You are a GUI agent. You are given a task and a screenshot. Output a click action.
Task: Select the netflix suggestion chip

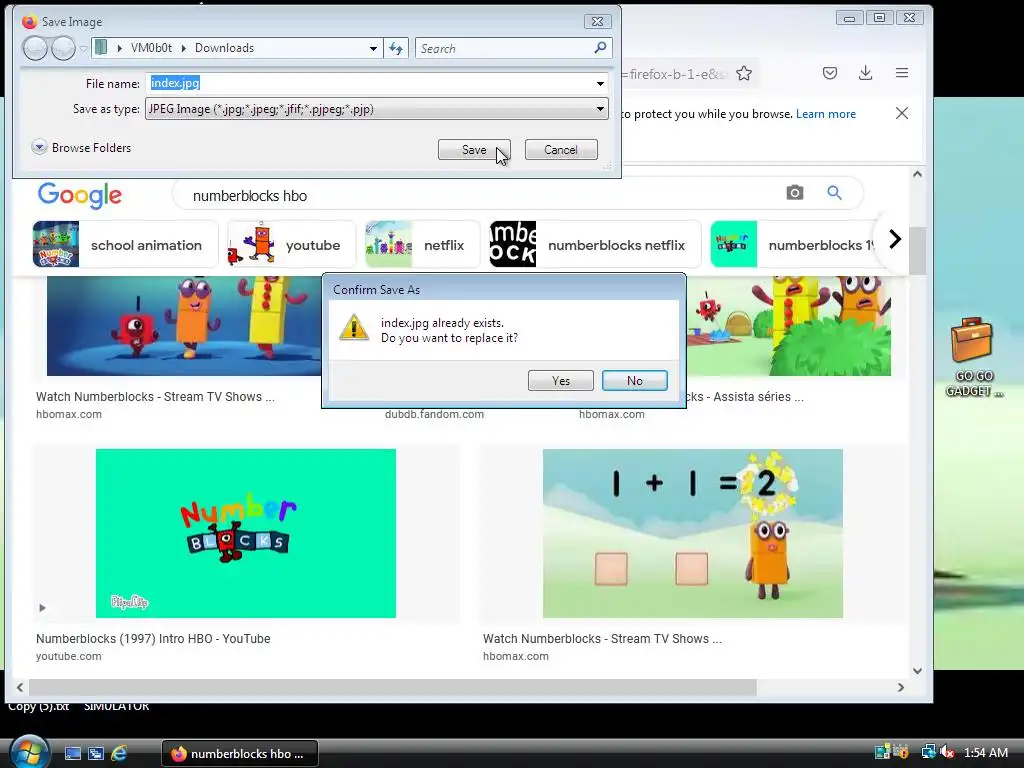click(423, 245)
